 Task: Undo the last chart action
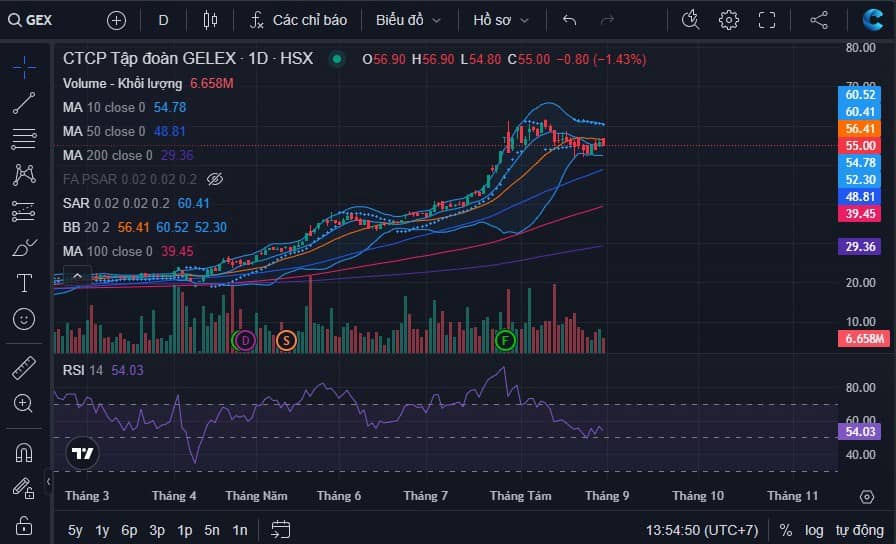coord(569,21)
